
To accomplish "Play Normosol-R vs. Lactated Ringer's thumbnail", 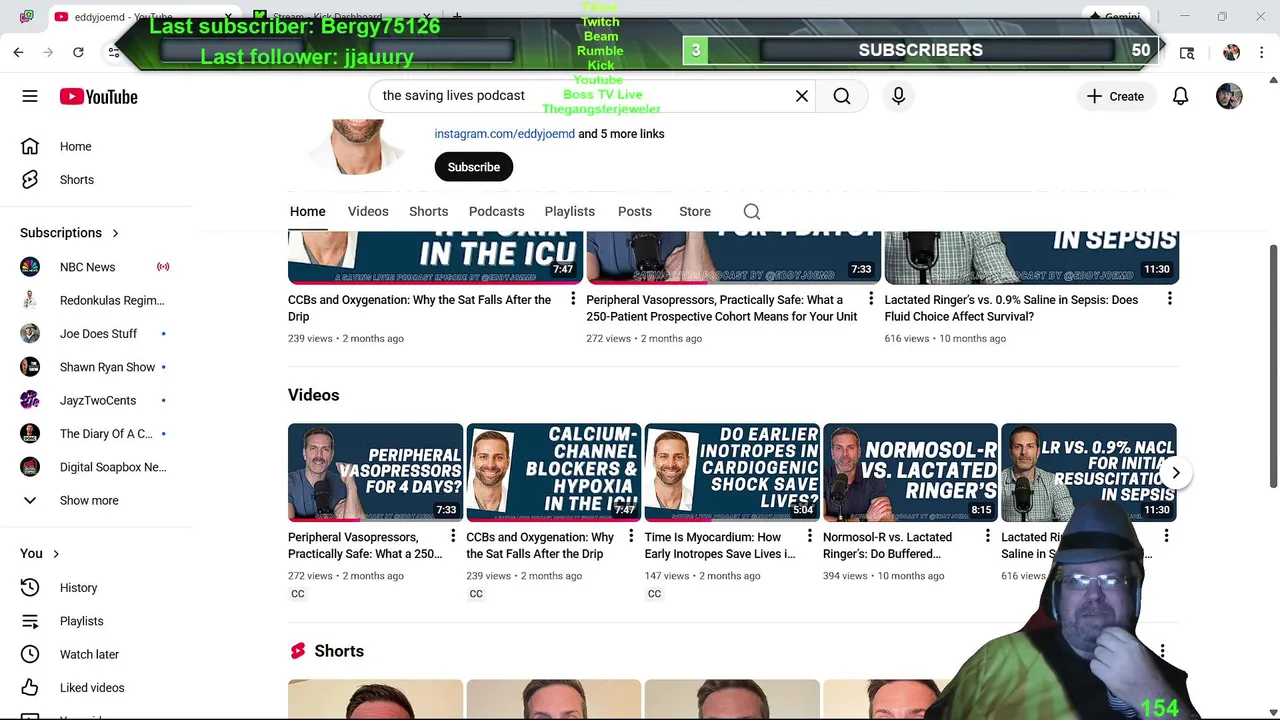I will [910, 472].
